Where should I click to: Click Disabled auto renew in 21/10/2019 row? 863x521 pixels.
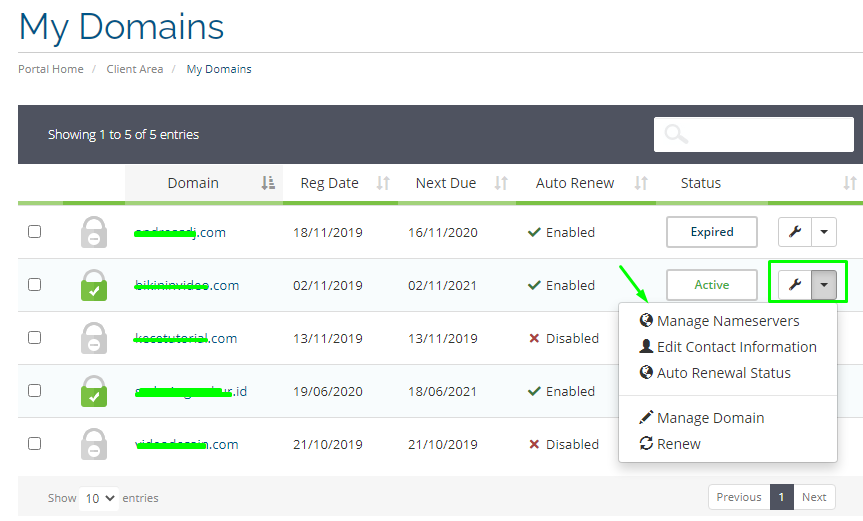click(x=564, y=445)
